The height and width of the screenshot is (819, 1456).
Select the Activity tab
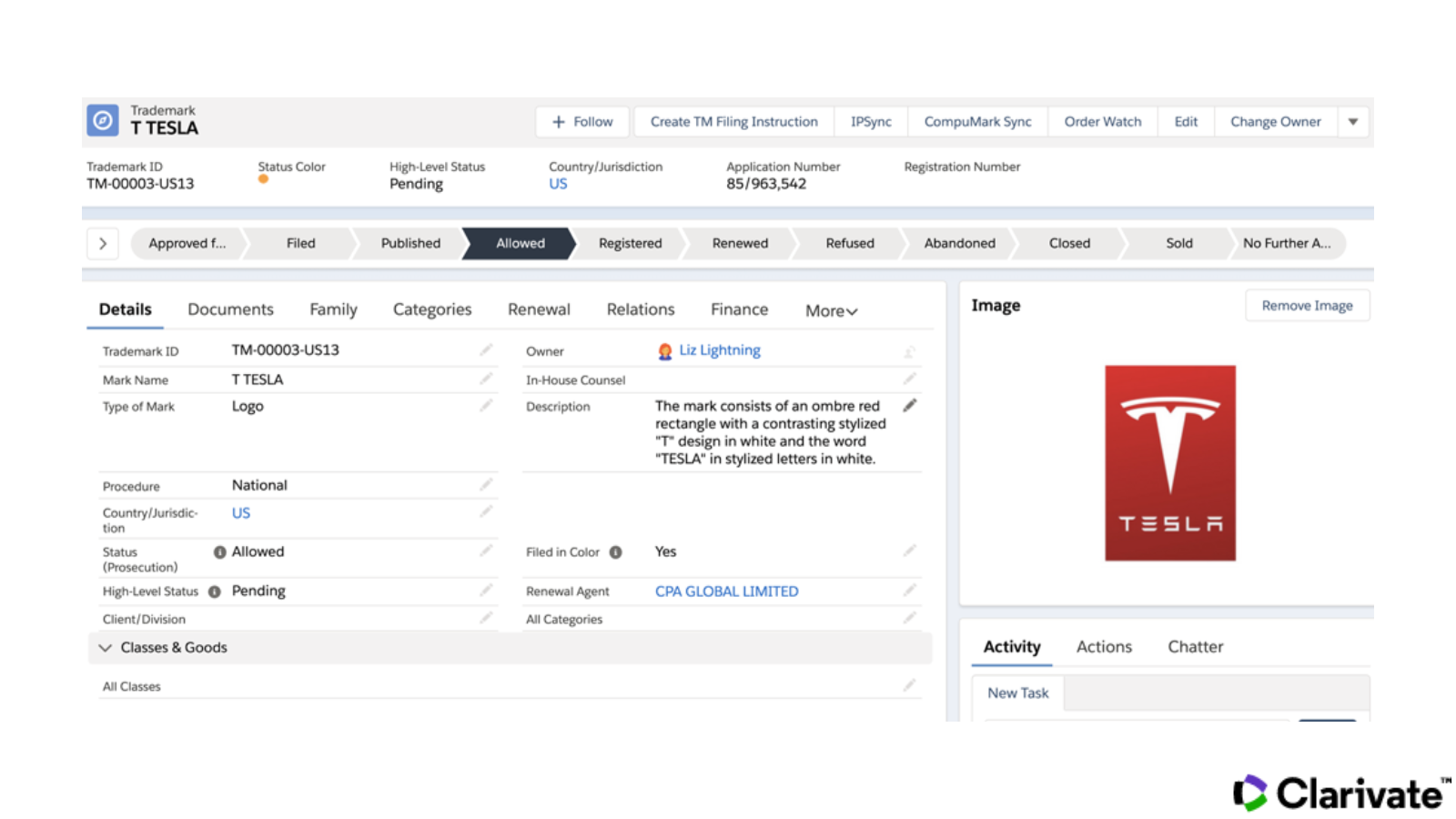(1012, 646)
